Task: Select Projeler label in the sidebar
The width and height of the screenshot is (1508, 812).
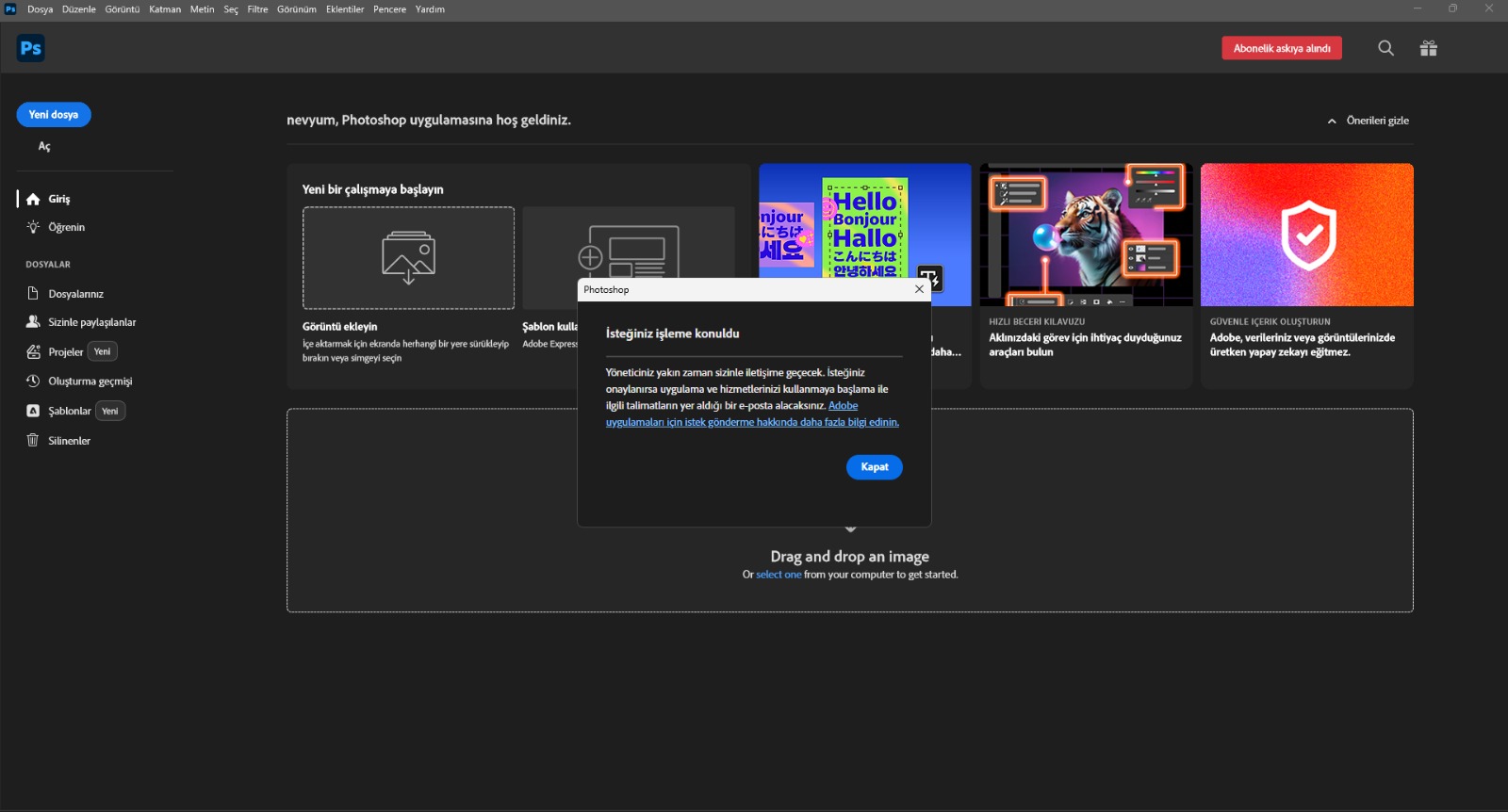Action: 66,352
